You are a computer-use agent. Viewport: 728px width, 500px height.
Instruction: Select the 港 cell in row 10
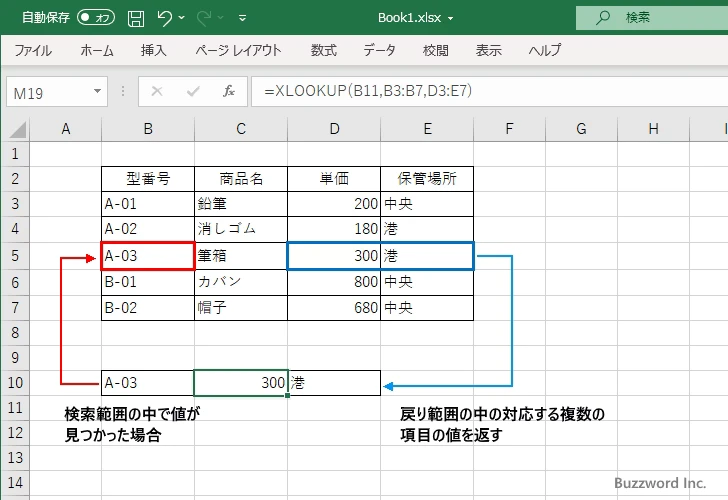pos(334,383)
